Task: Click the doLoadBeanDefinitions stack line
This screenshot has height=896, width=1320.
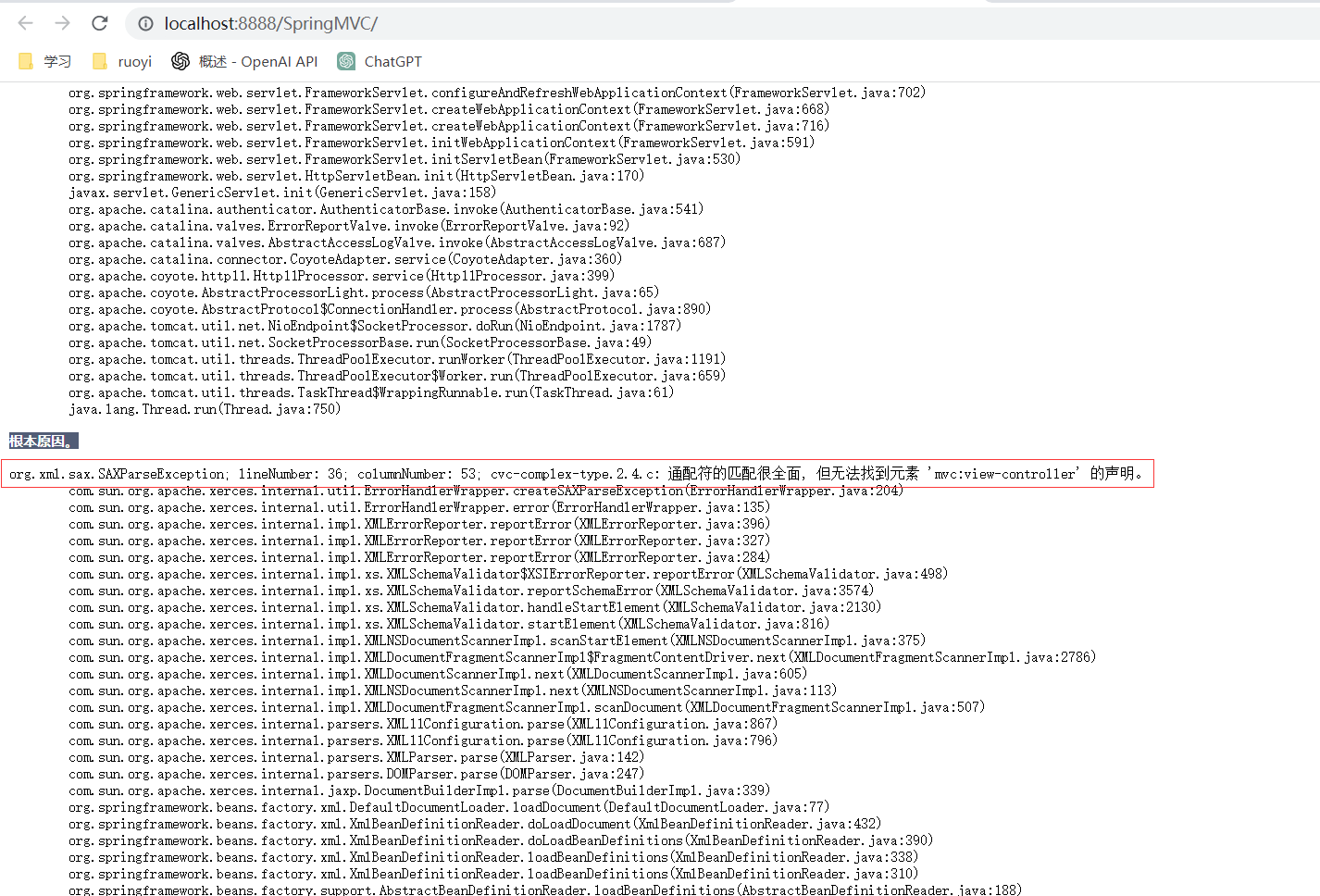Action: 501,840
